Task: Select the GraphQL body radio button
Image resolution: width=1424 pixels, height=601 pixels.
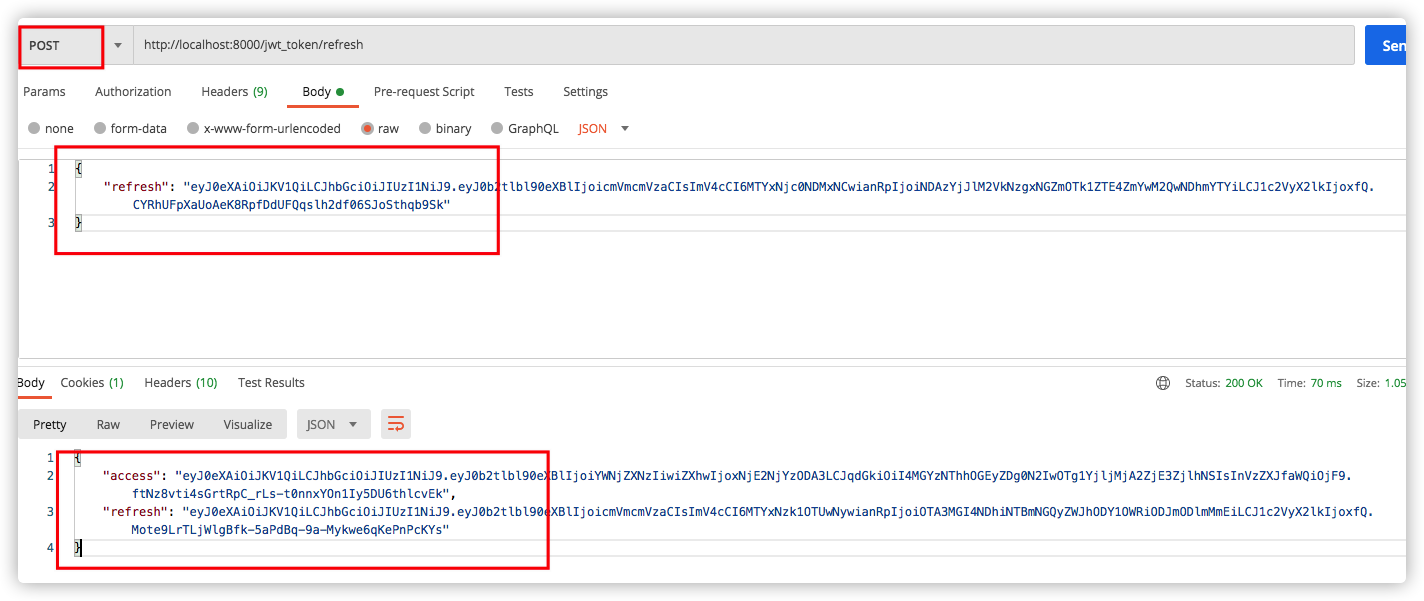Action: [x=497, y=128]
